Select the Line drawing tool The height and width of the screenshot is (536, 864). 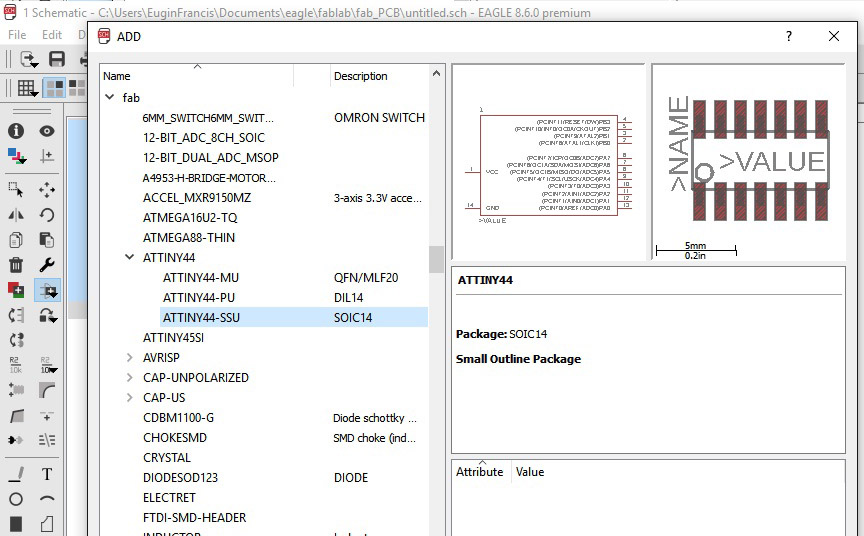[17, 474]
